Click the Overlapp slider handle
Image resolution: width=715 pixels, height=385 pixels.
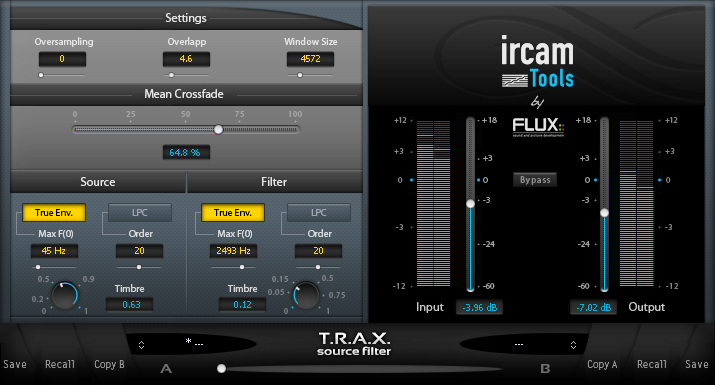(171, 75)
